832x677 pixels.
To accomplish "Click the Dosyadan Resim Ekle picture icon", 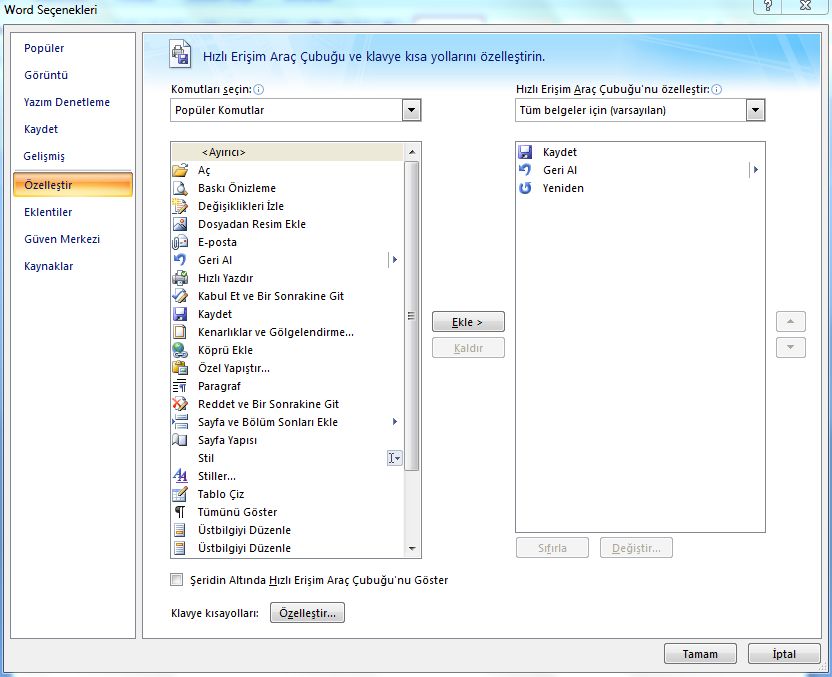I will [180, 224].
